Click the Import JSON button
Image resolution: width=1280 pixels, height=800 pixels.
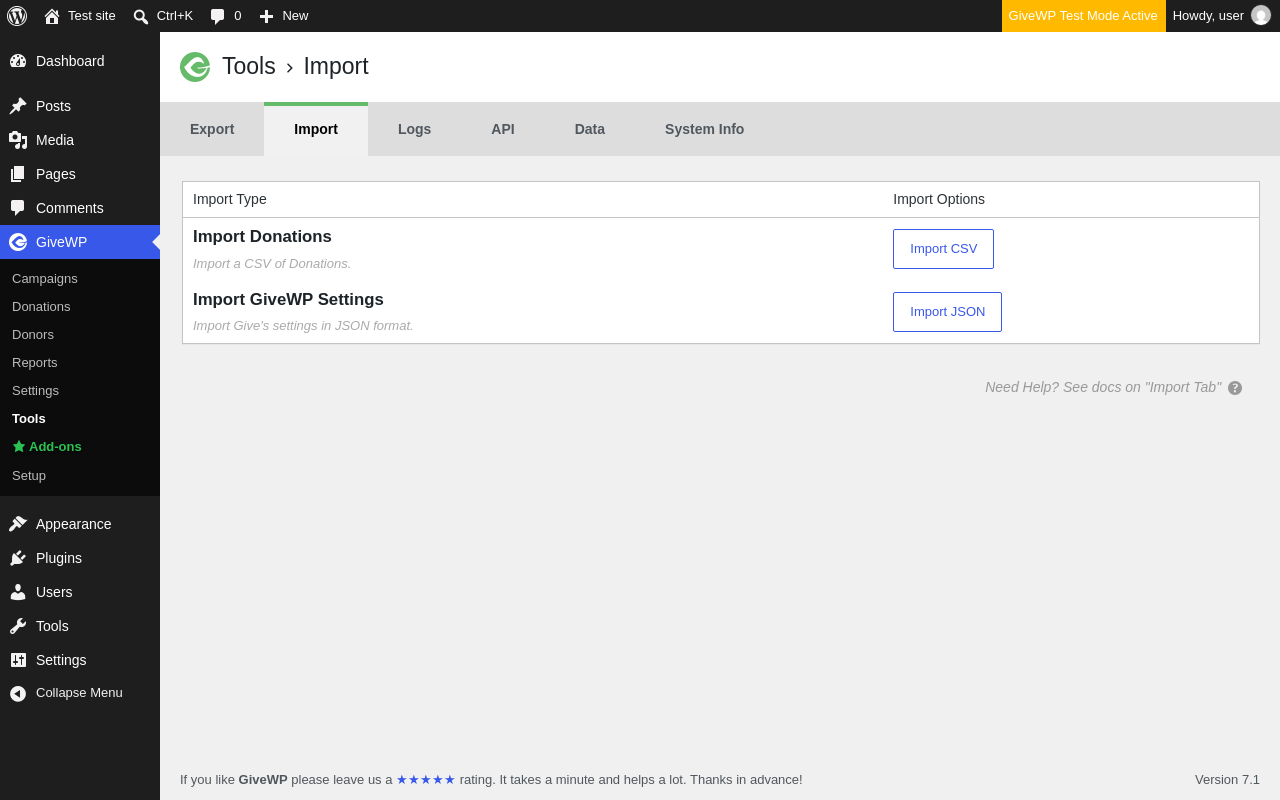point(947,312)
